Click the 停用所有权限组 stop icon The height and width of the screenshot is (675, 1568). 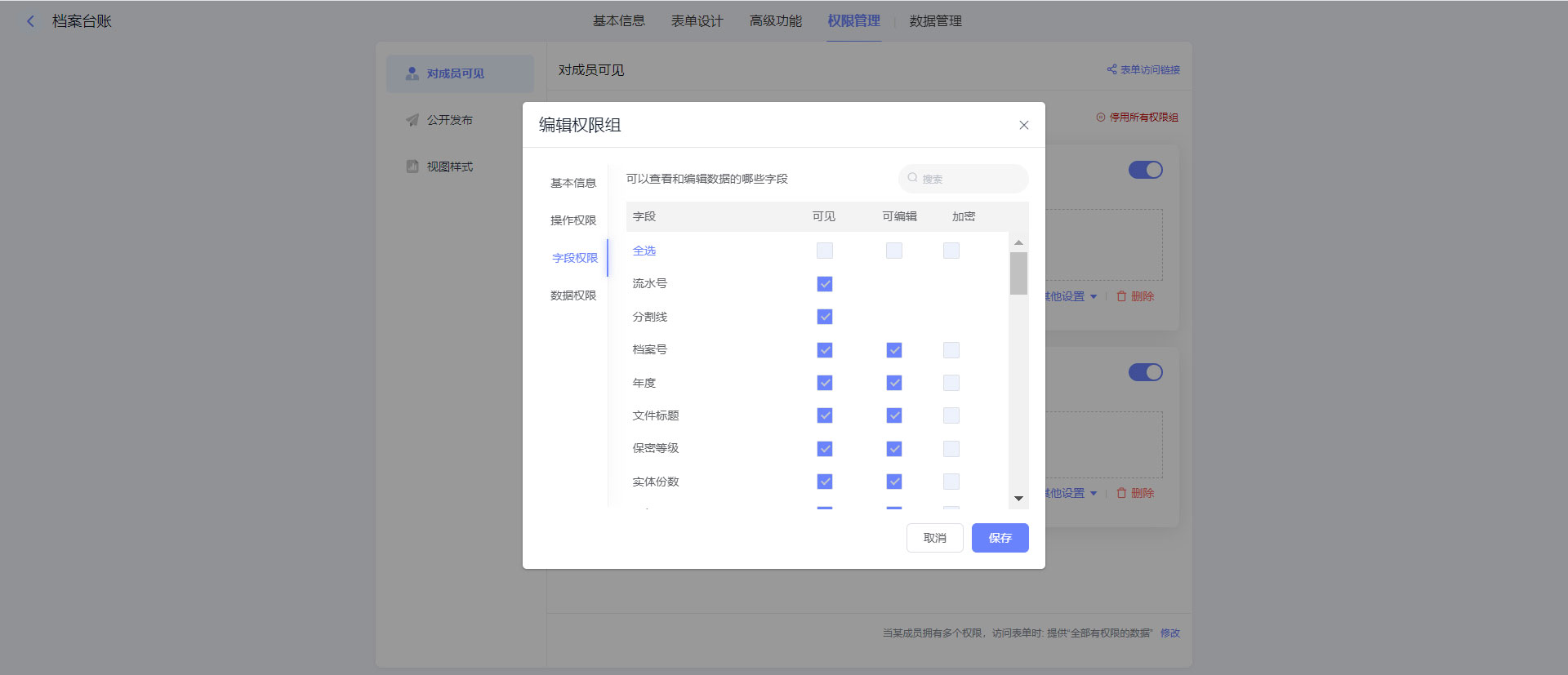click(1100, 118)
